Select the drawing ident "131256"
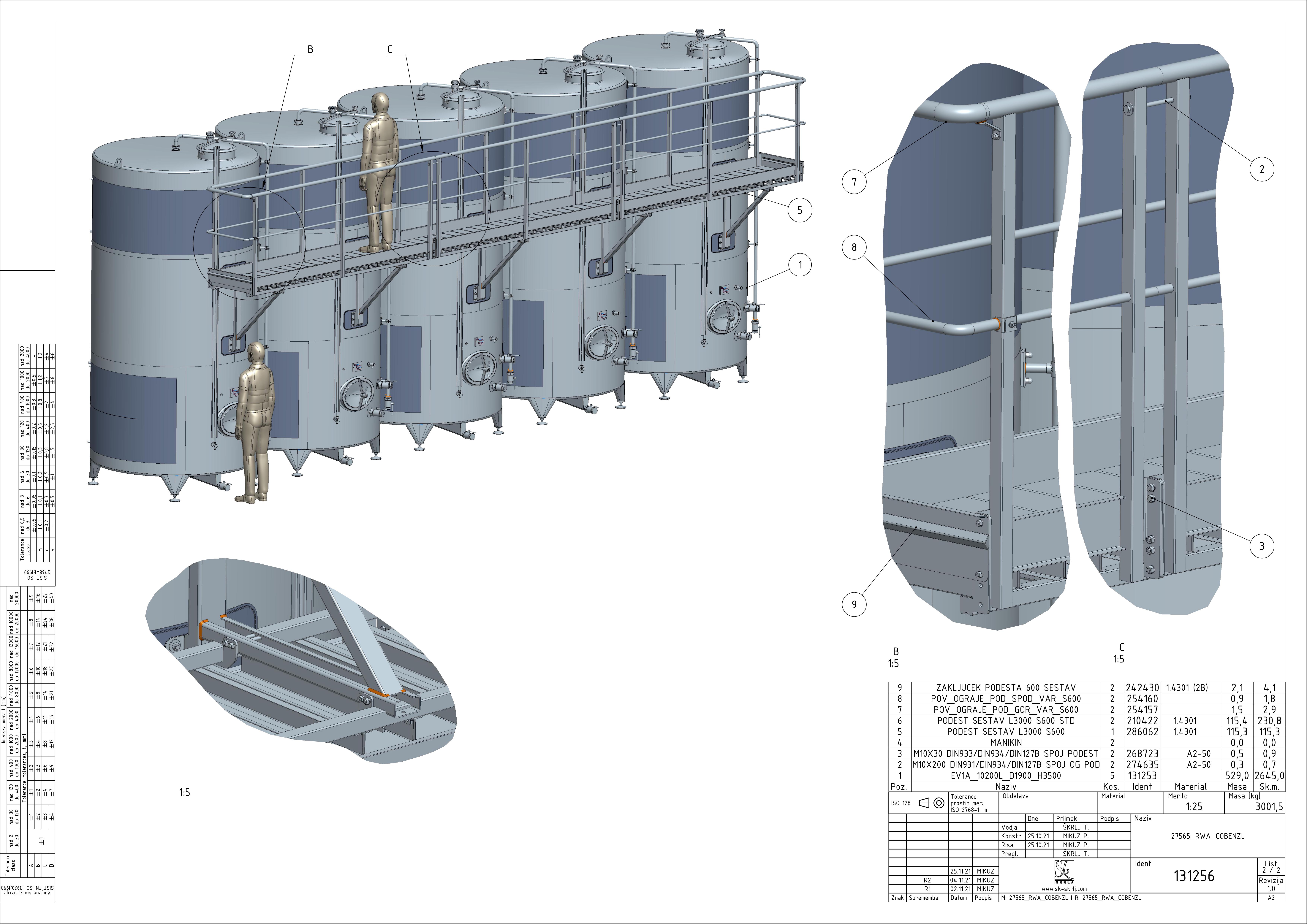 pos(1194,876)
